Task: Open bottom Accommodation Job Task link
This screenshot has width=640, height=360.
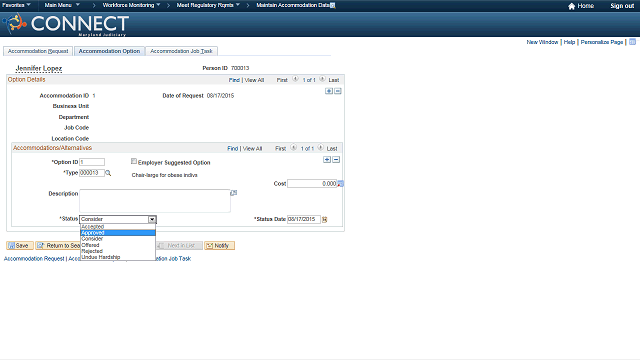Action: [x=173, y=259]
